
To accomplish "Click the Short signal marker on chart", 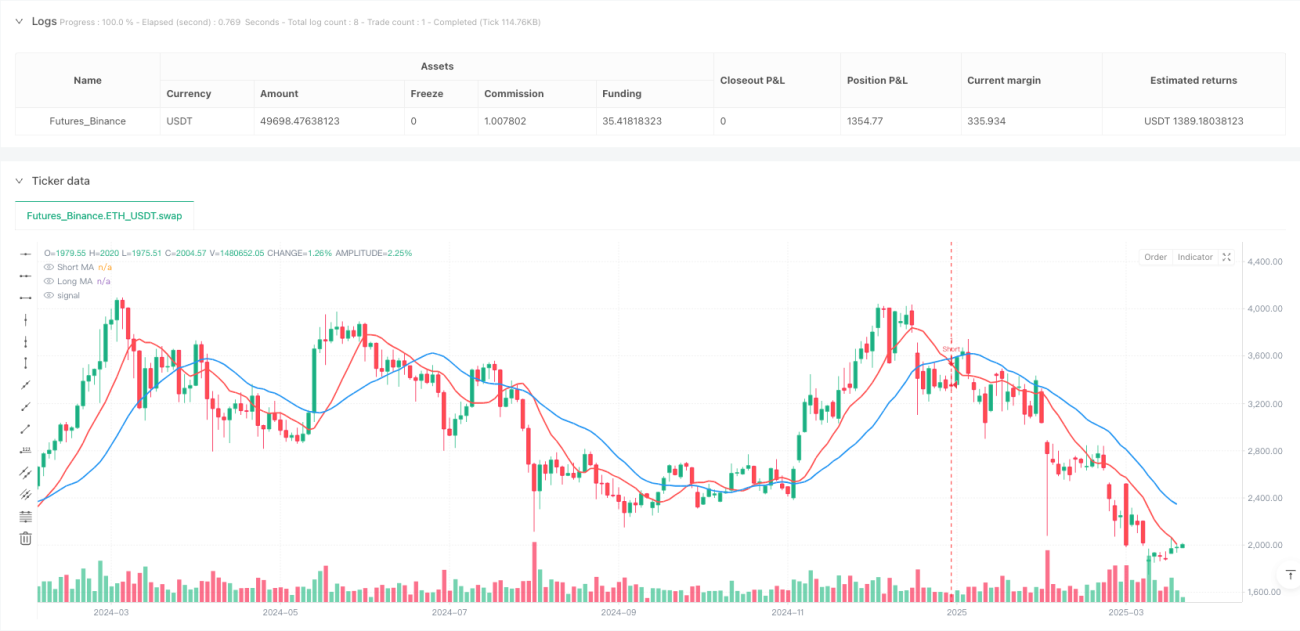I will [x=951, y=349].
